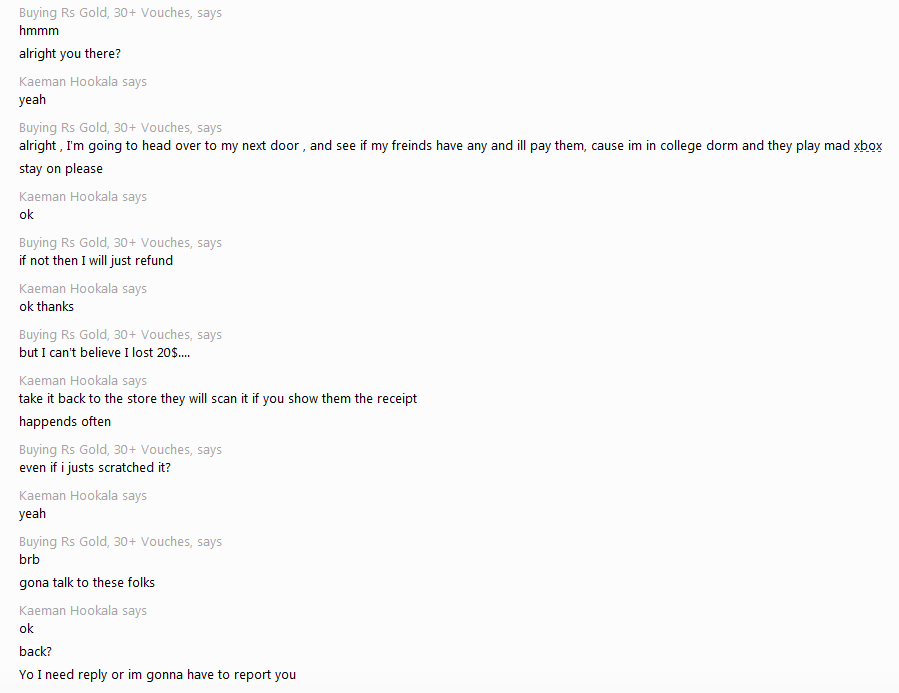Click "but I can't believe I lost 20$...."
The image size is (899, 693).
(x=104, y=353)
